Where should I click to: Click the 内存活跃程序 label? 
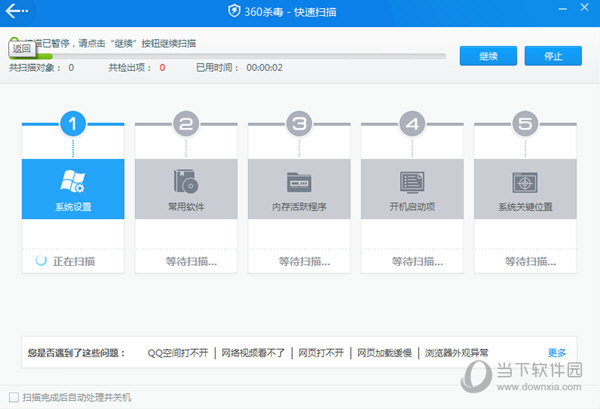tap(299, 207)
